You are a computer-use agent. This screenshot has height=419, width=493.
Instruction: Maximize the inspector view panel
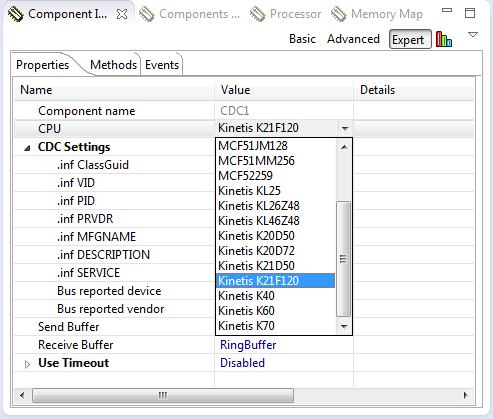coord(470,13)
